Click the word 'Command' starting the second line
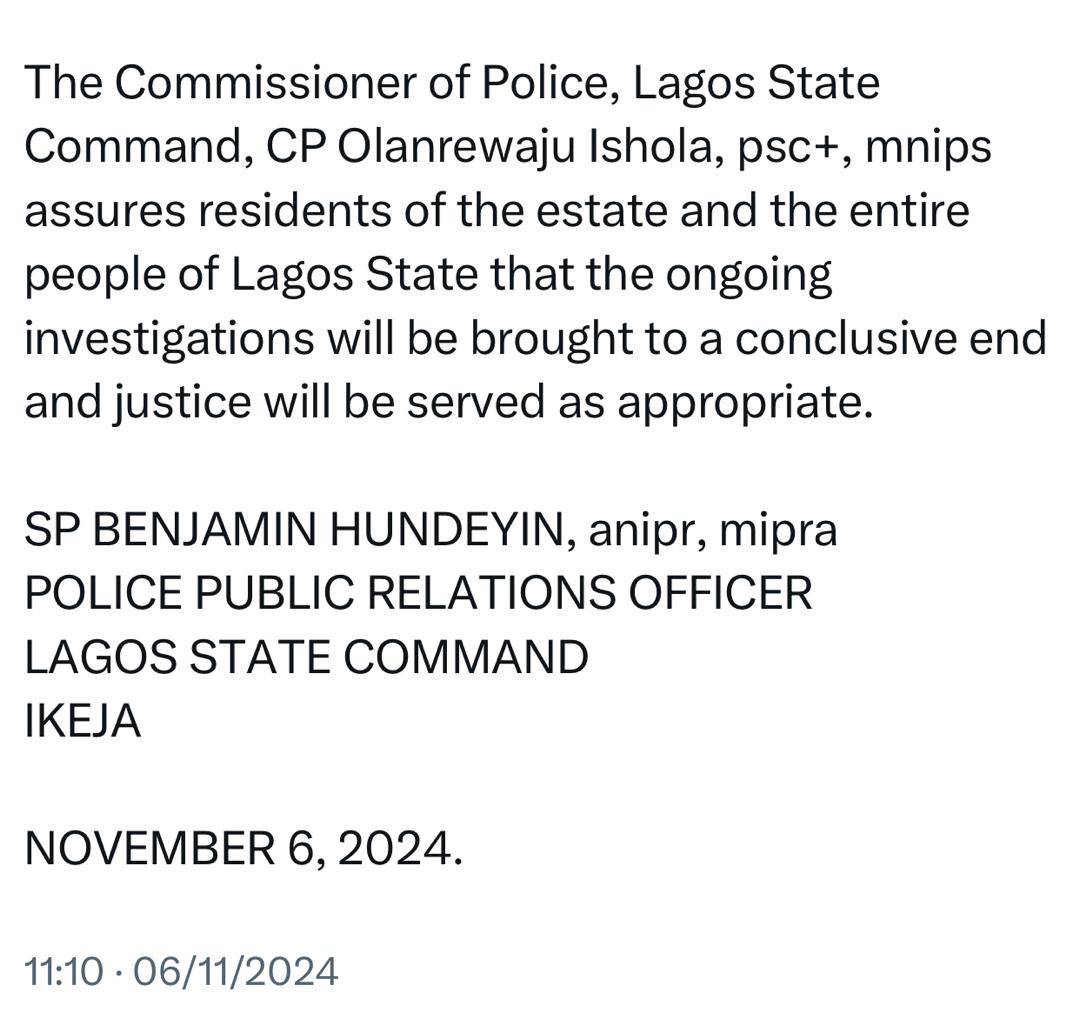 click(x=129, y=147)
